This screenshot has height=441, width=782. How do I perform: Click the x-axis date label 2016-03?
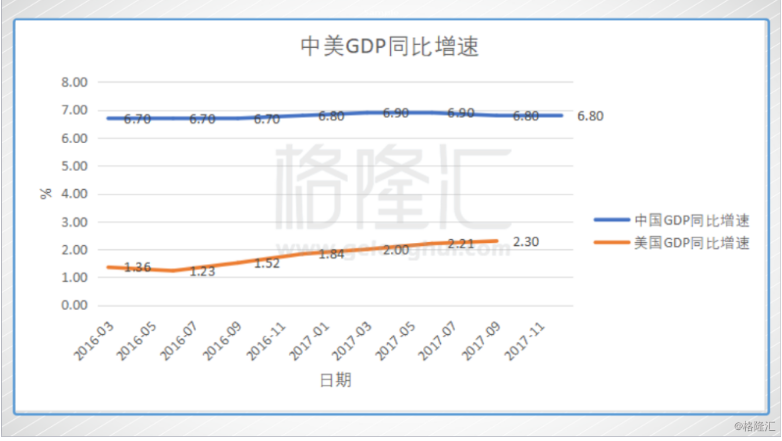click(x=94, y=341)
